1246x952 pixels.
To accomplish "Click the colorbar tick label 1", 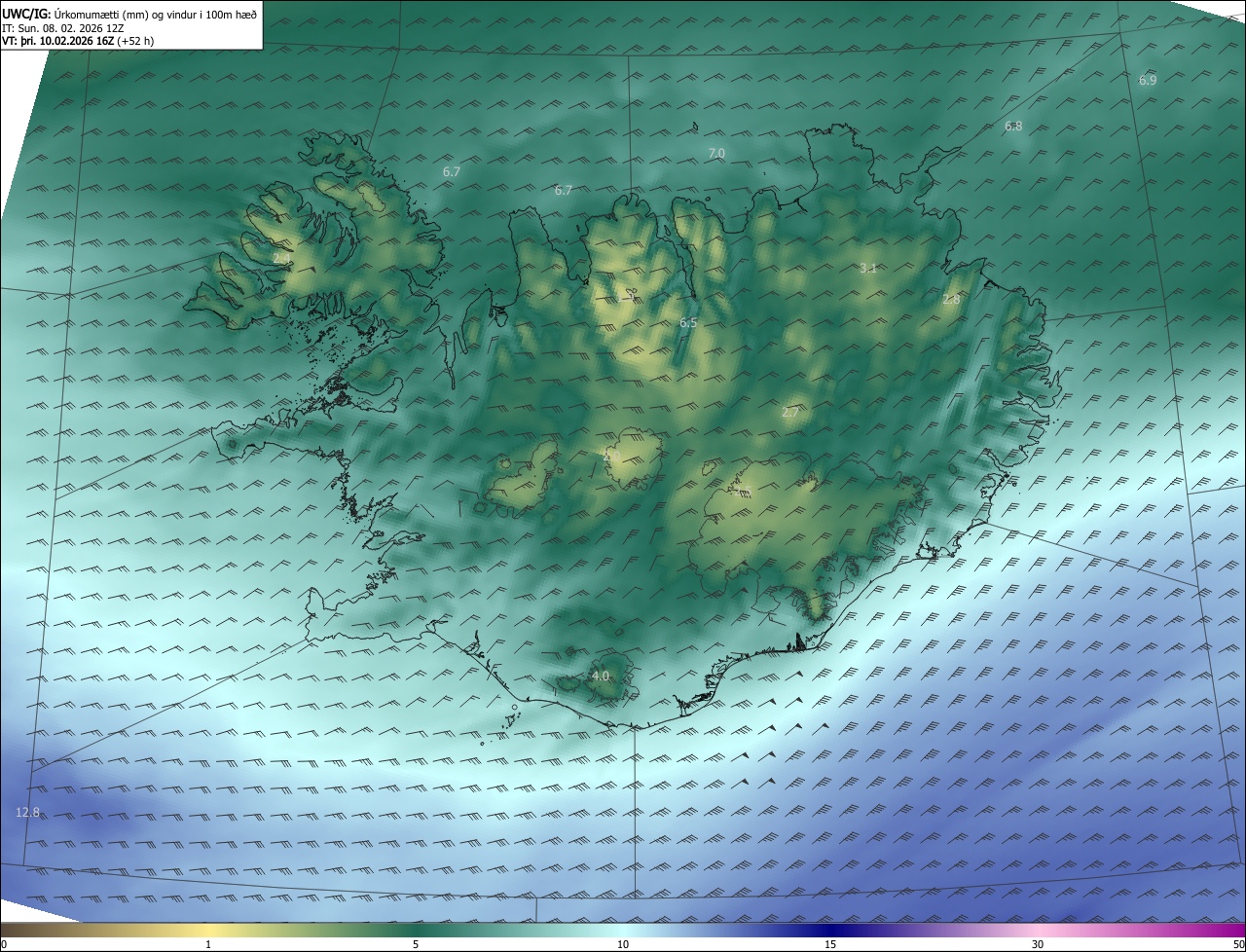I will click(208, 944).
